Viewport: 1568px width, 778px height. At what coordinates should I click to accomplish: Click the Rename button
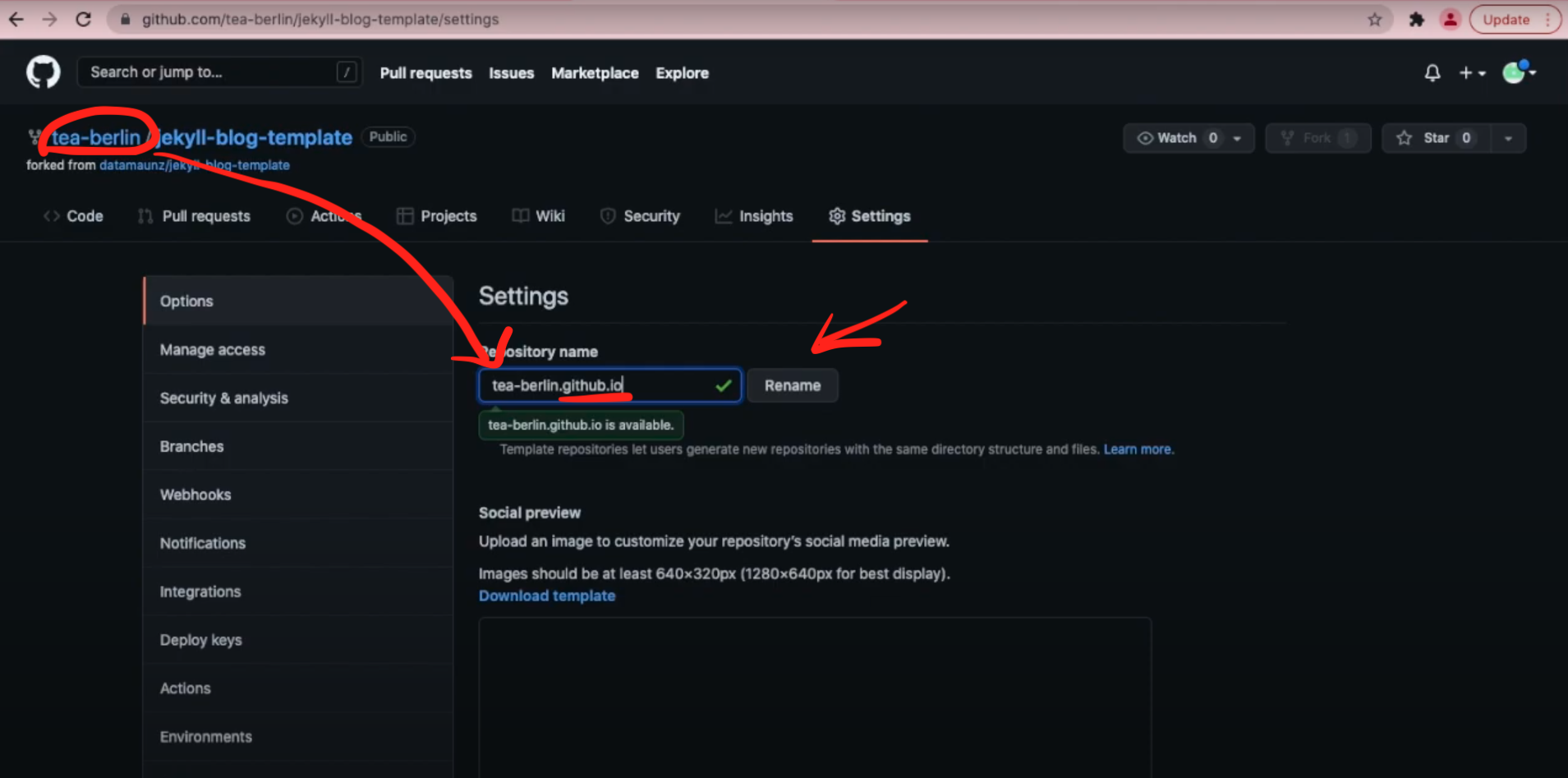tap(793, 385)
